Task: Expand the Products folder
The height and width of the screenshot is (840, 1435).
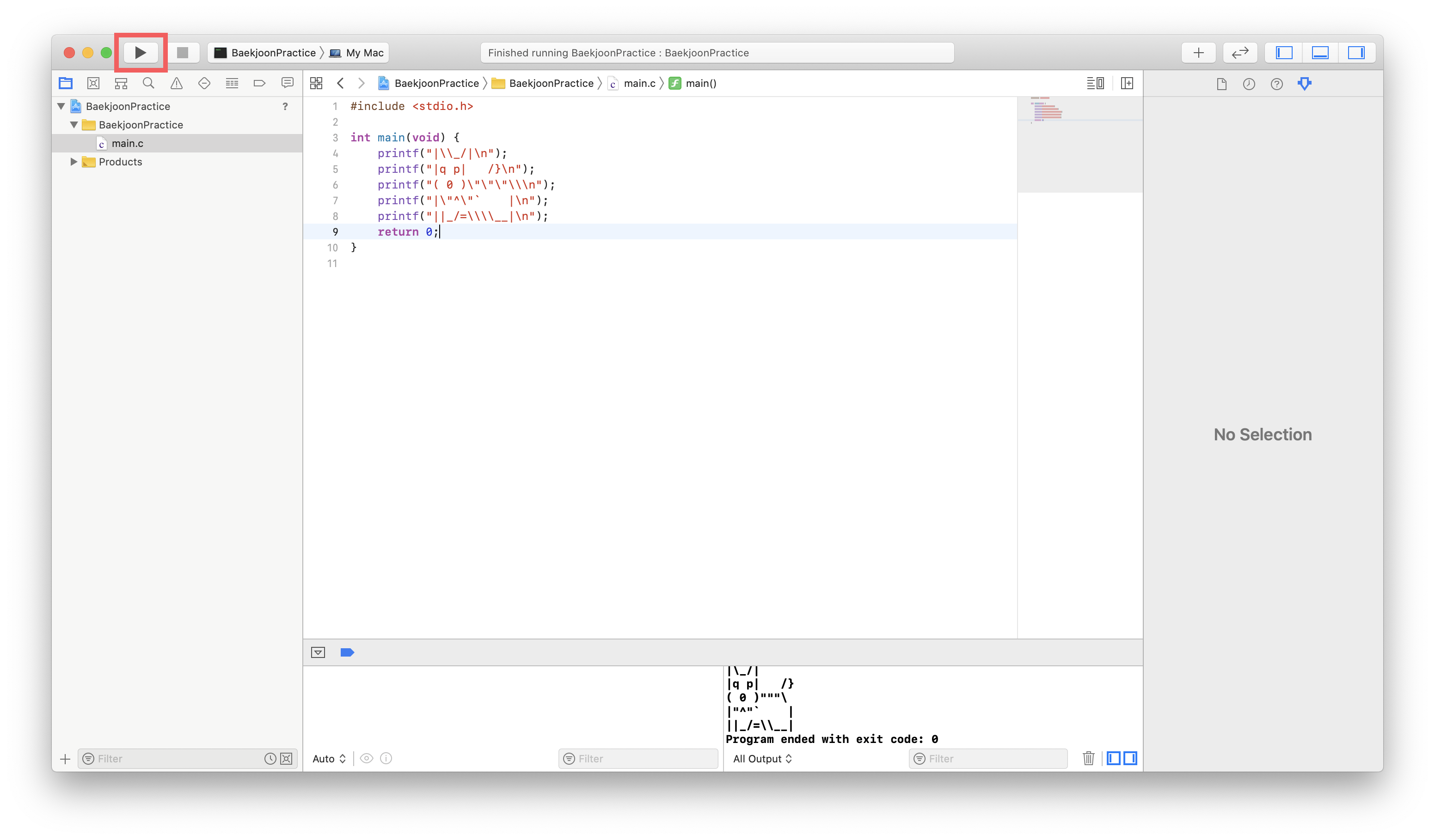Action: pyautogui.click(x=74, y=162)
